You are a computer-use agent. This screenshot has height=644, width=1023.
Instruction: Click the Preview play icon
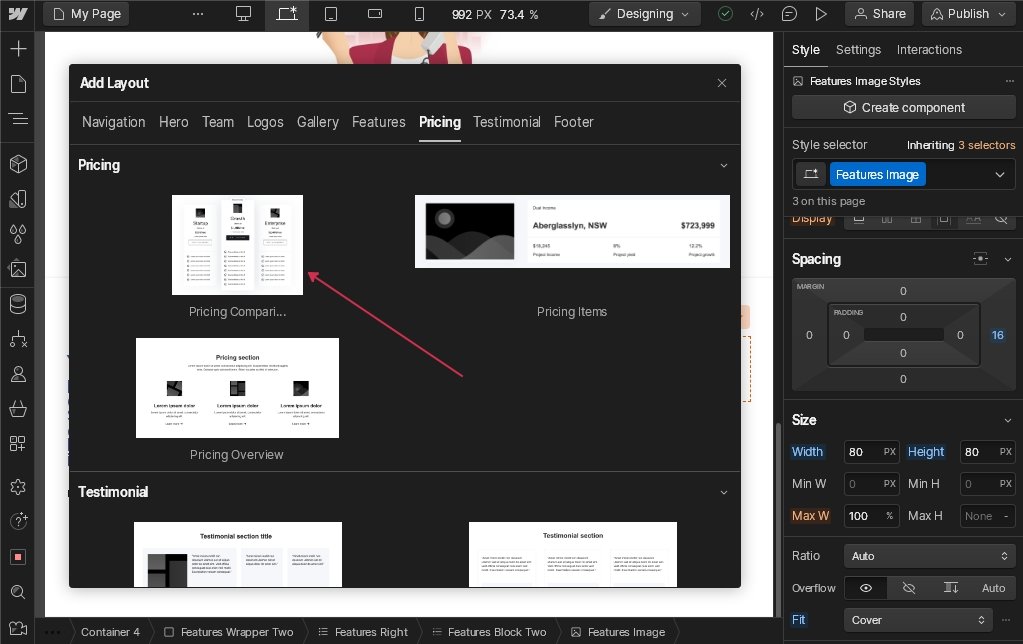[821, 14]
